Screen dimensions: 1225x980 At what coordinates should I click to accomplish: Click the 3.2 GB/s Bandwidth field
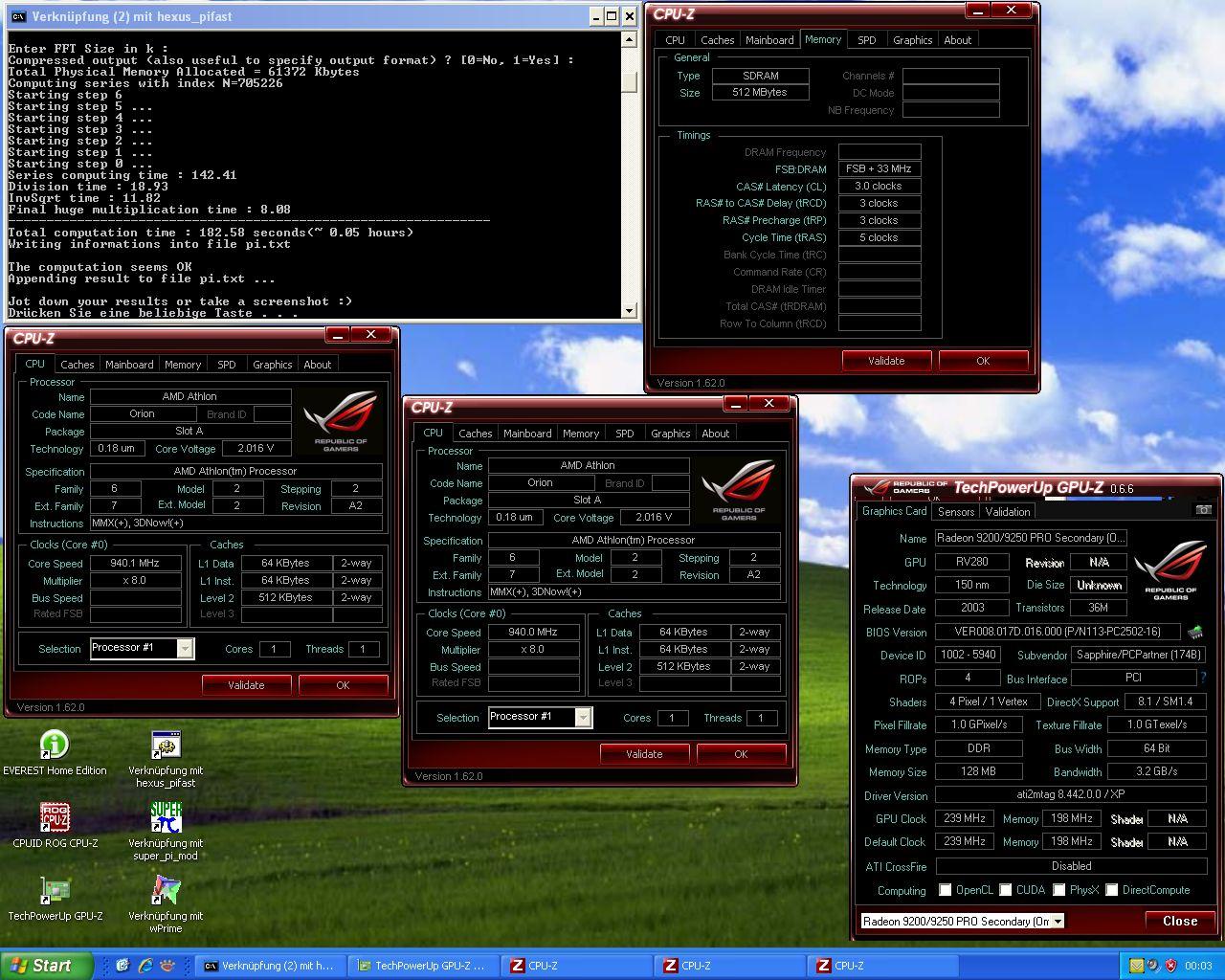click(x=1156, y=771)
